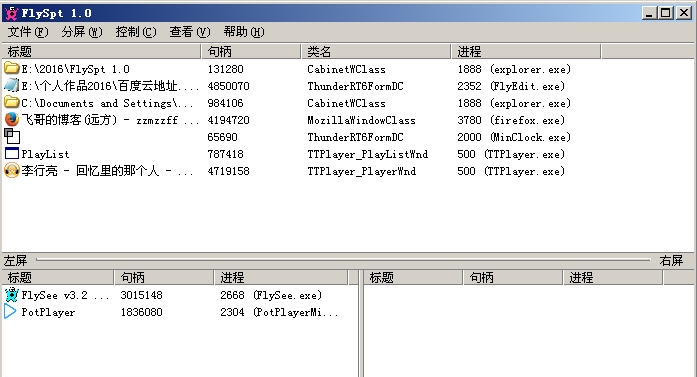The image size is (697, 377).
Task: Close the FlySpt window
Action: coord(684,13)
